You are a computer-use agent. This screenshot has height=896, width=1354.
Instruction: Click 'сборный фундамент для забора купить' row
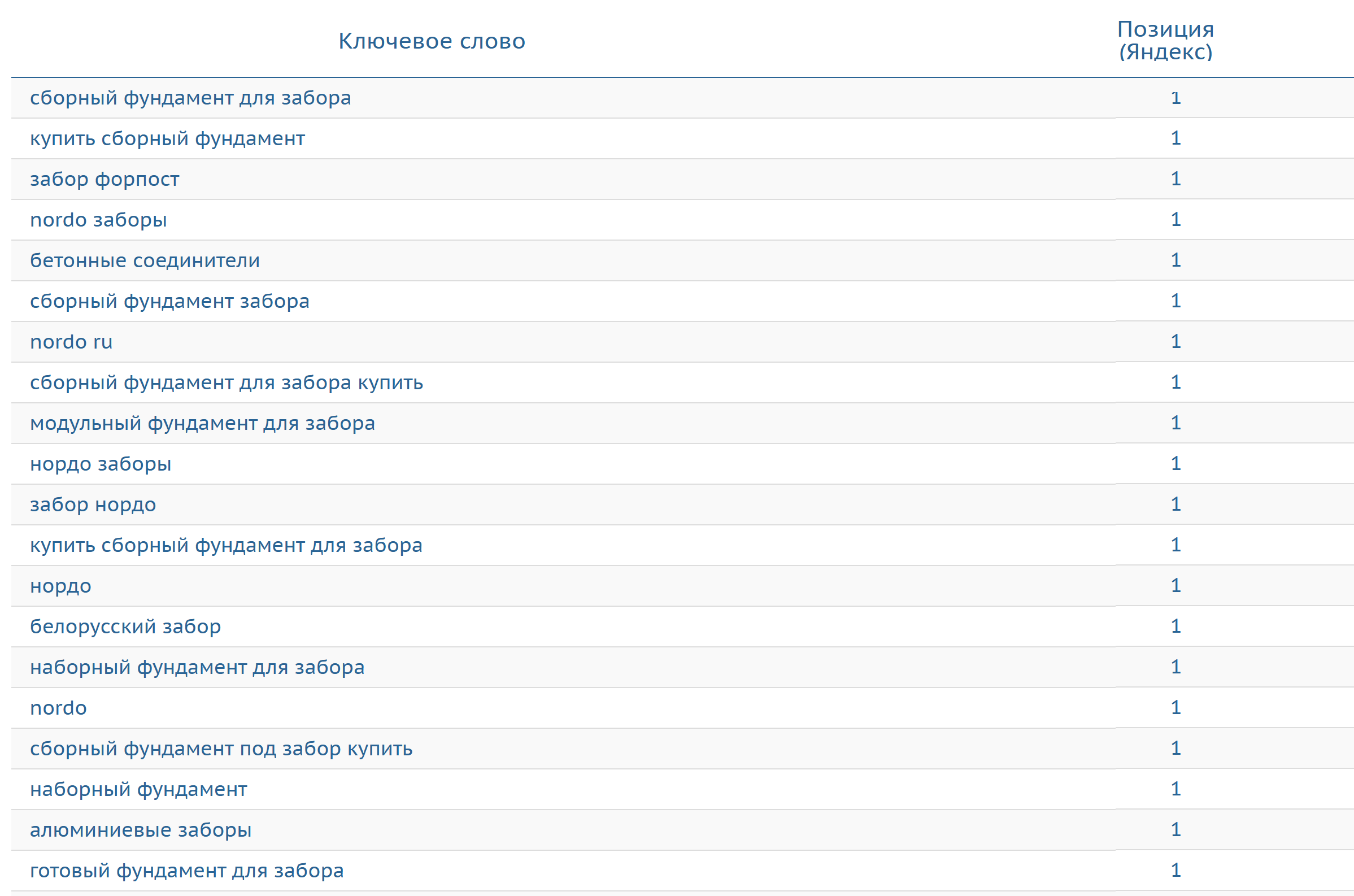click(227, 382)
